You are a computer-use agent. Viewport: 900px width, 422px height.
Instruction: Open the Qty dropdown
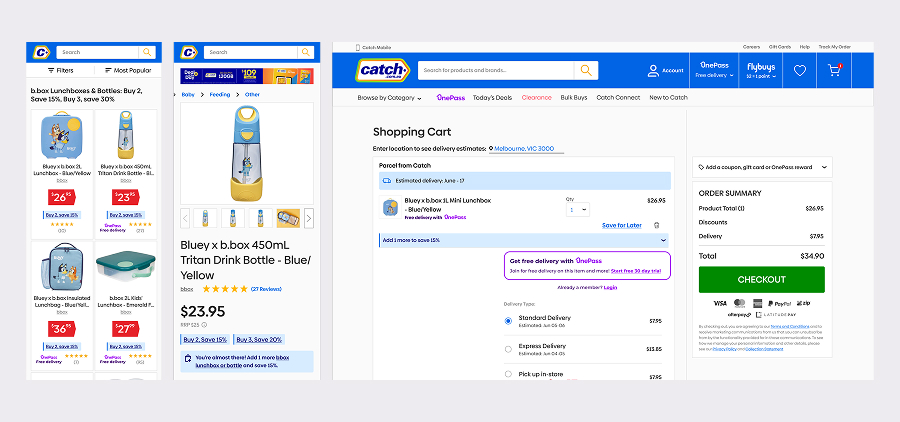coord(577,210)
